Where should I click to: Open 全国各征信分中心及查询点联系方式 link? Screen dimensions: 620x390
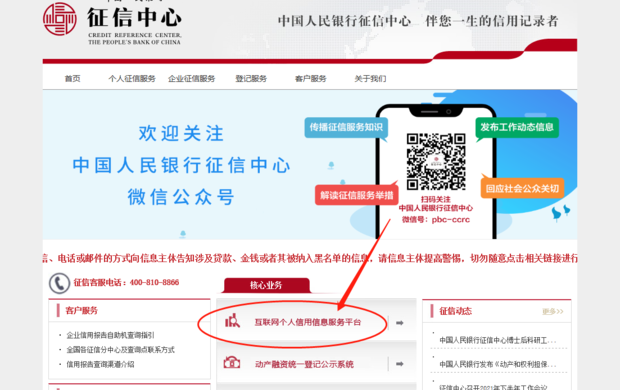(120, 350)
